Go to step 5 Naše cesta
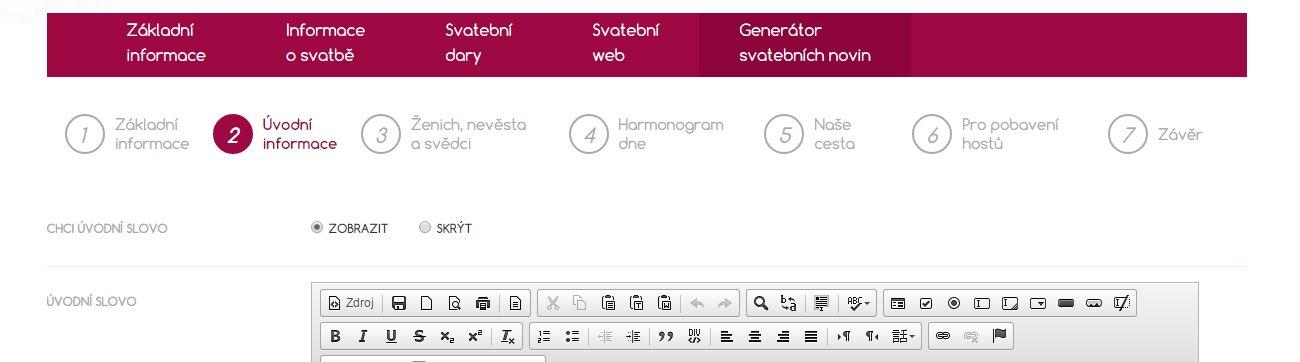This screenshot has height=362, width=1300. click(x=810, y=135)
